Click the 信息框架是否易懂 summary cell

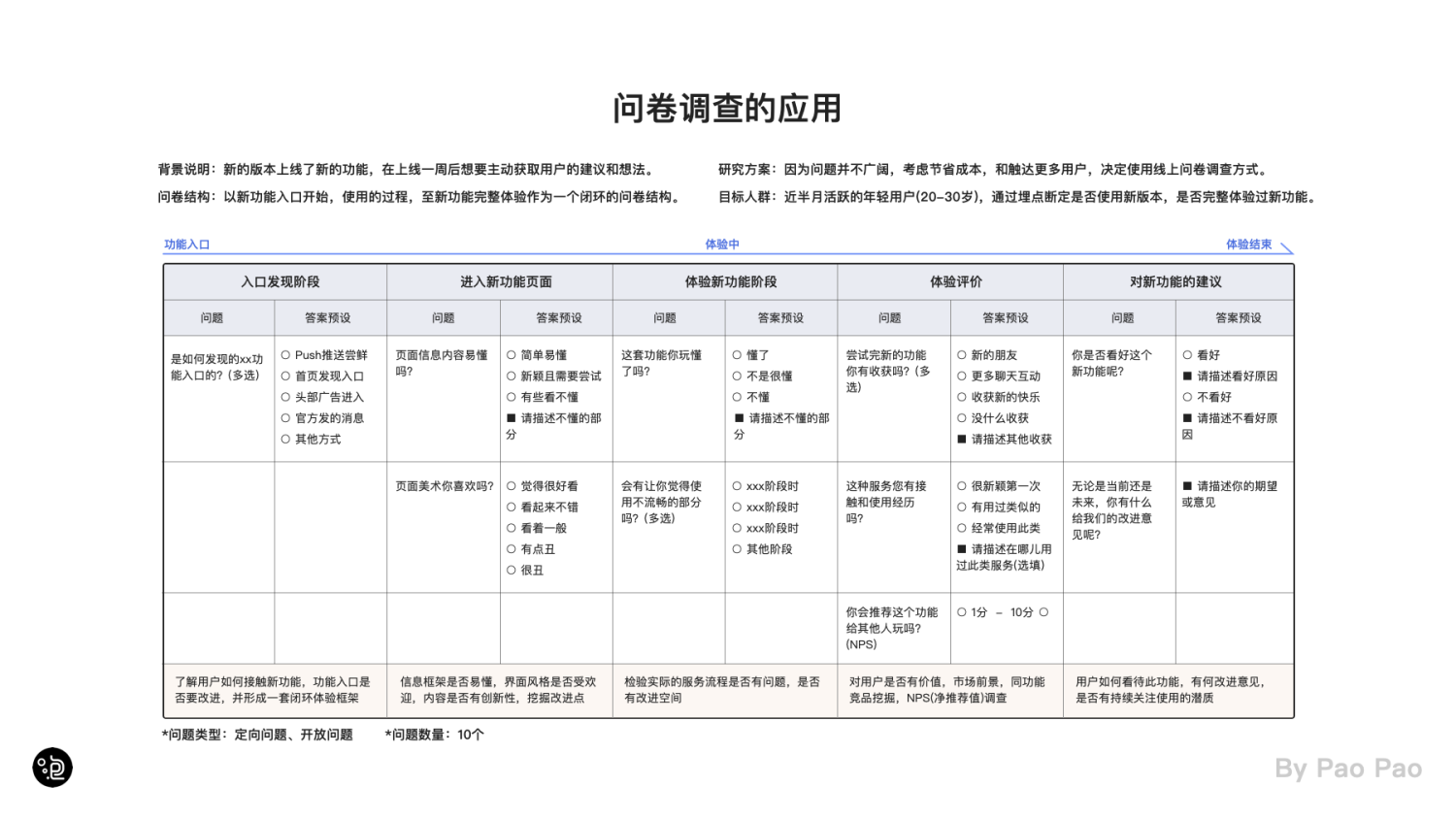click(x=498, y=690)
